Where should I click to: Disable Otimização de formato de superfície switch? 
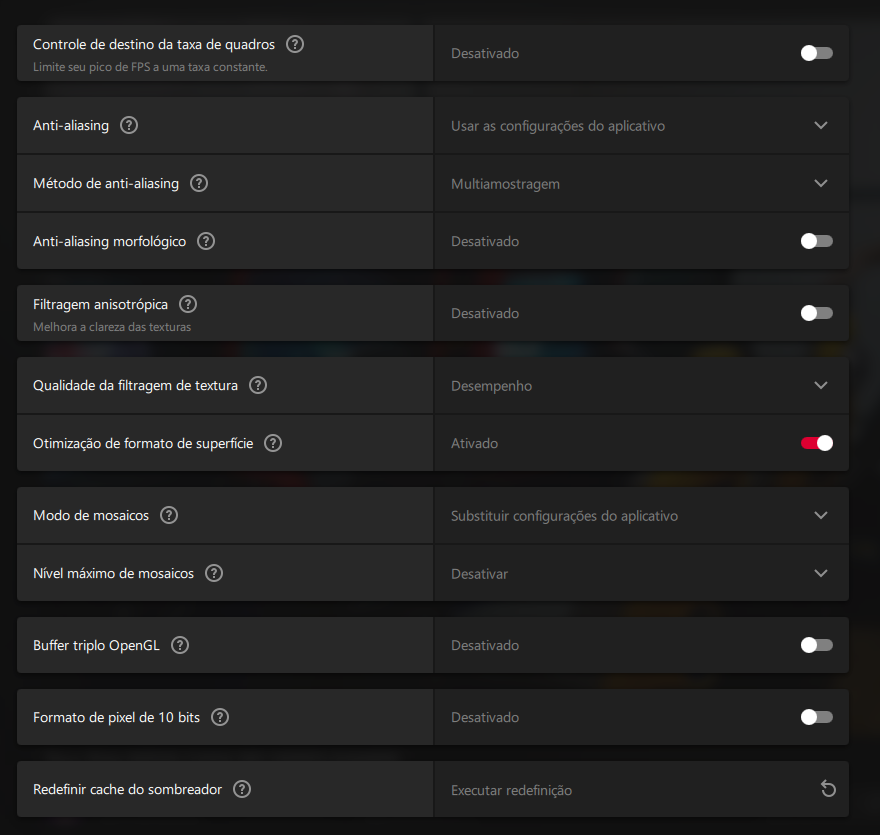point(817,443)
